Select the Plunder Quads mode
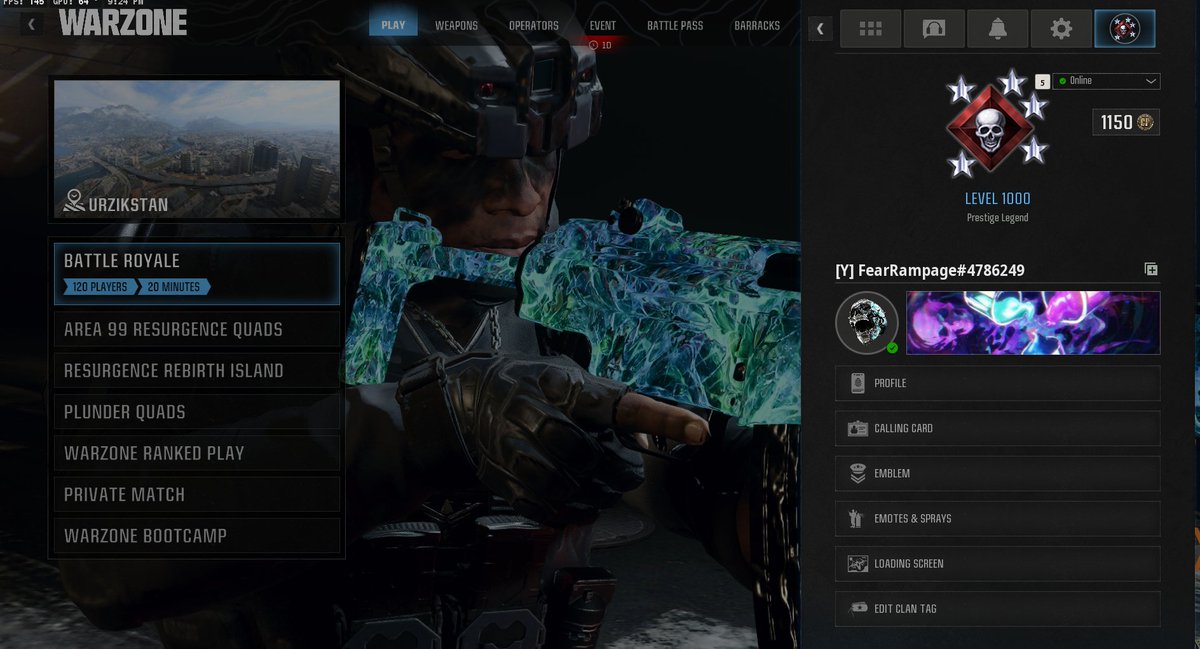The width and height of the screenshot is (1200, 649). point(197,412)
